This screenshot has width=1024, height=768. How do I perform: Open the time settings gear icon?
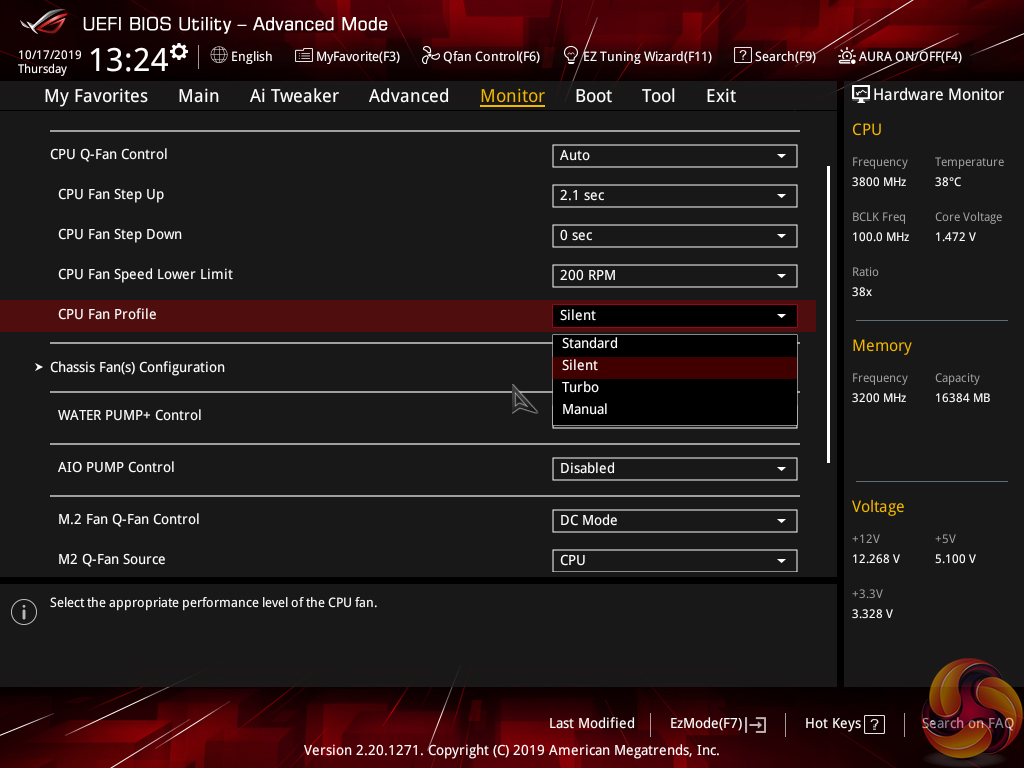click(179, 52)
